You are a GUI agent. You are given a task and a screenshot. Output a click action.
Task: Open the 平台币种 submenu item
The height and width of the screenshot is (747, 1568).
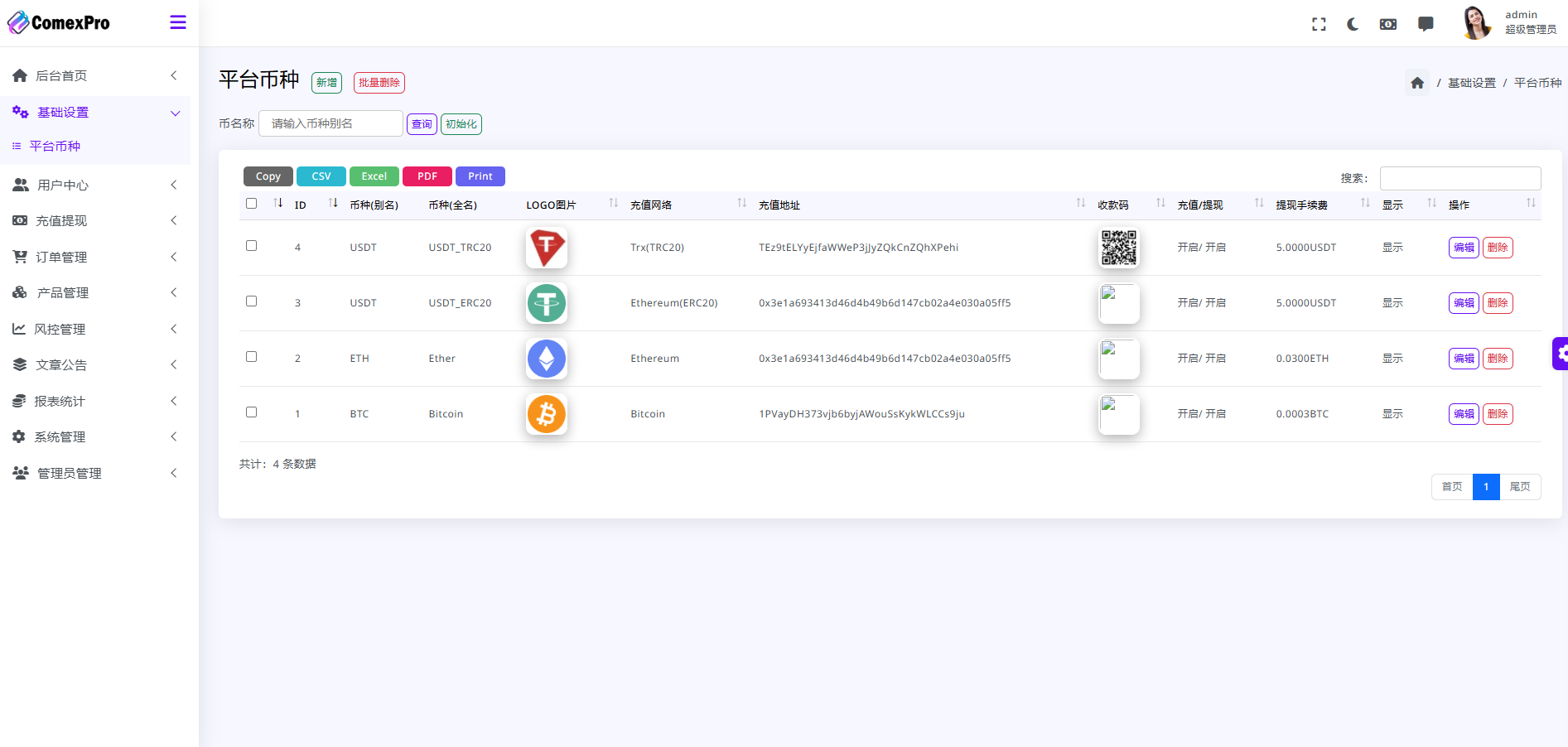55,147
